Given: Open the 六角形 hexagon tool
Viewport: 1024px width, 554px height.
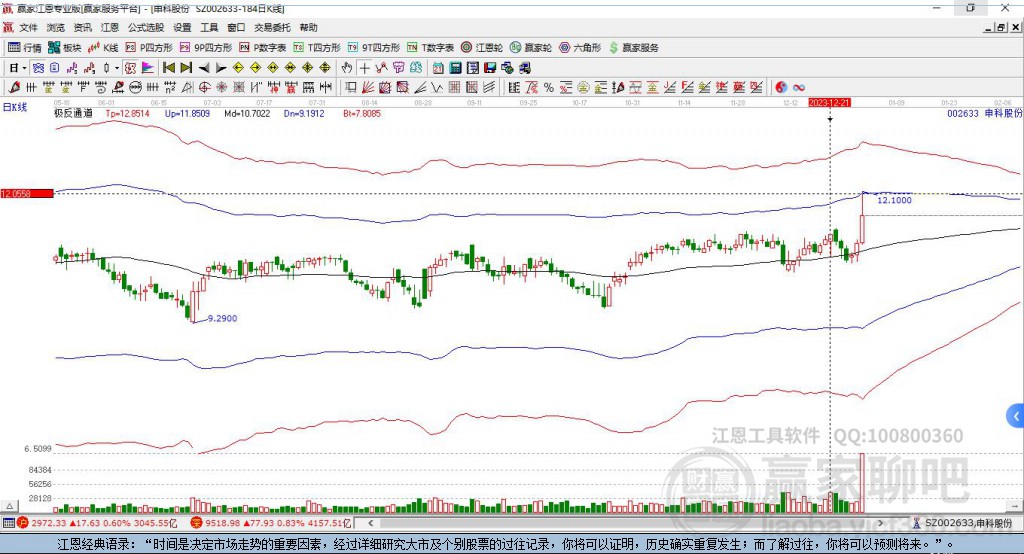Looking at the screenshot, I should pos(580,48).
